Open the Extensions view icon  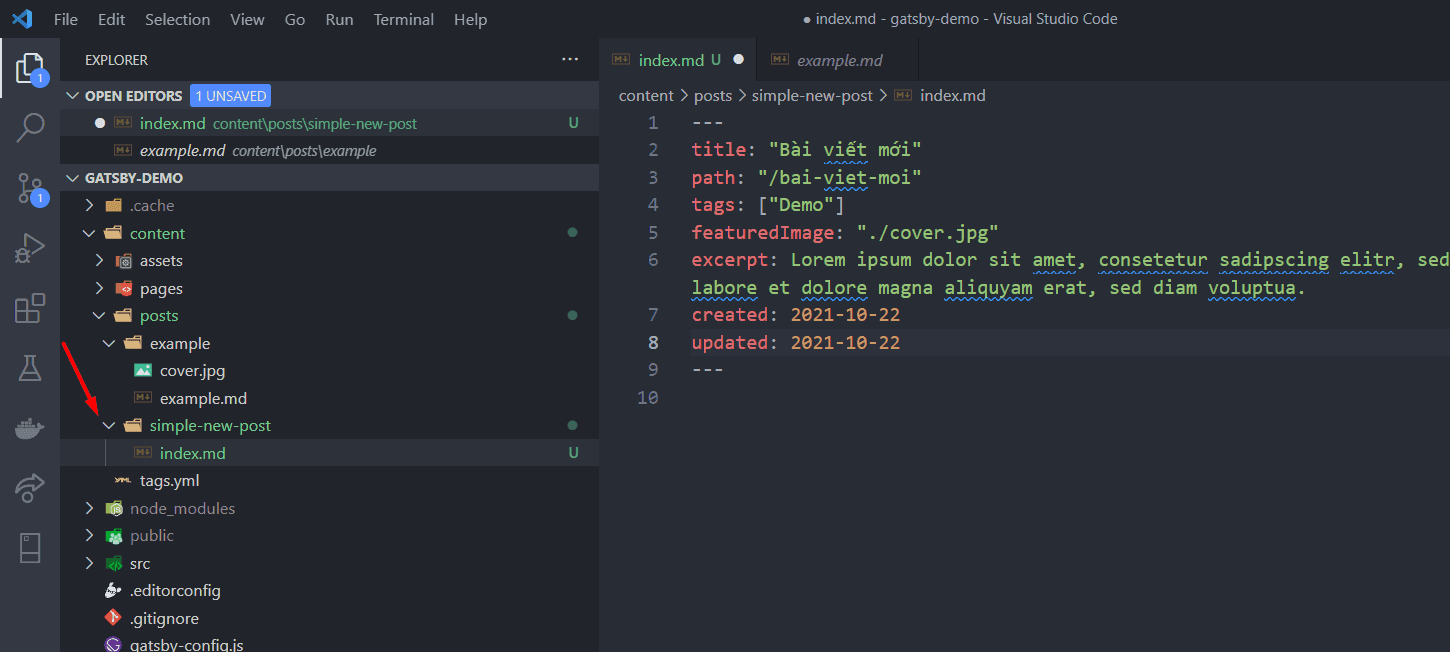pos(30,309)
